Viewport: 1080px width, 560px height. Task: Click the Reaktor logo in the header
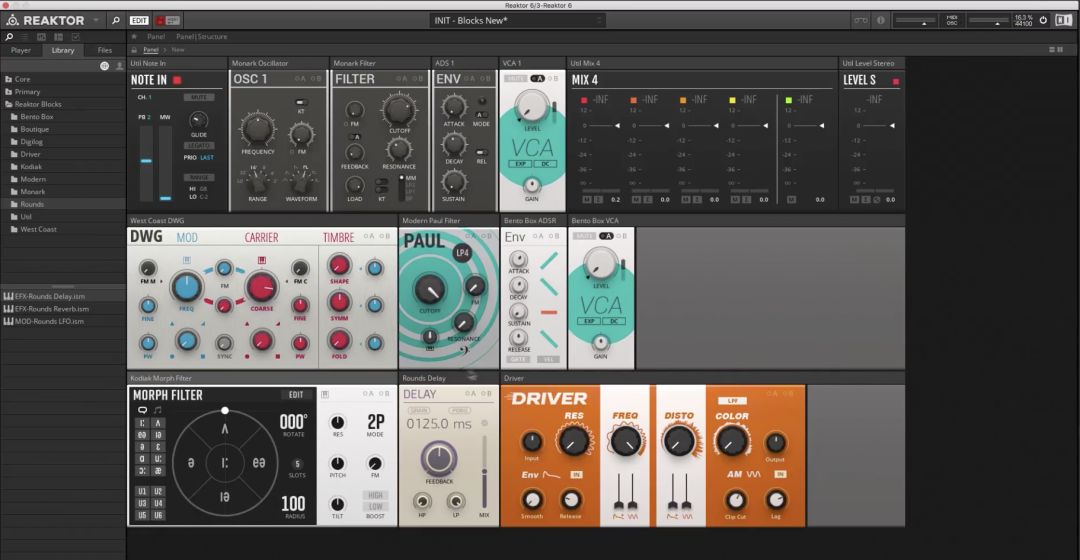tap(45, 20)
